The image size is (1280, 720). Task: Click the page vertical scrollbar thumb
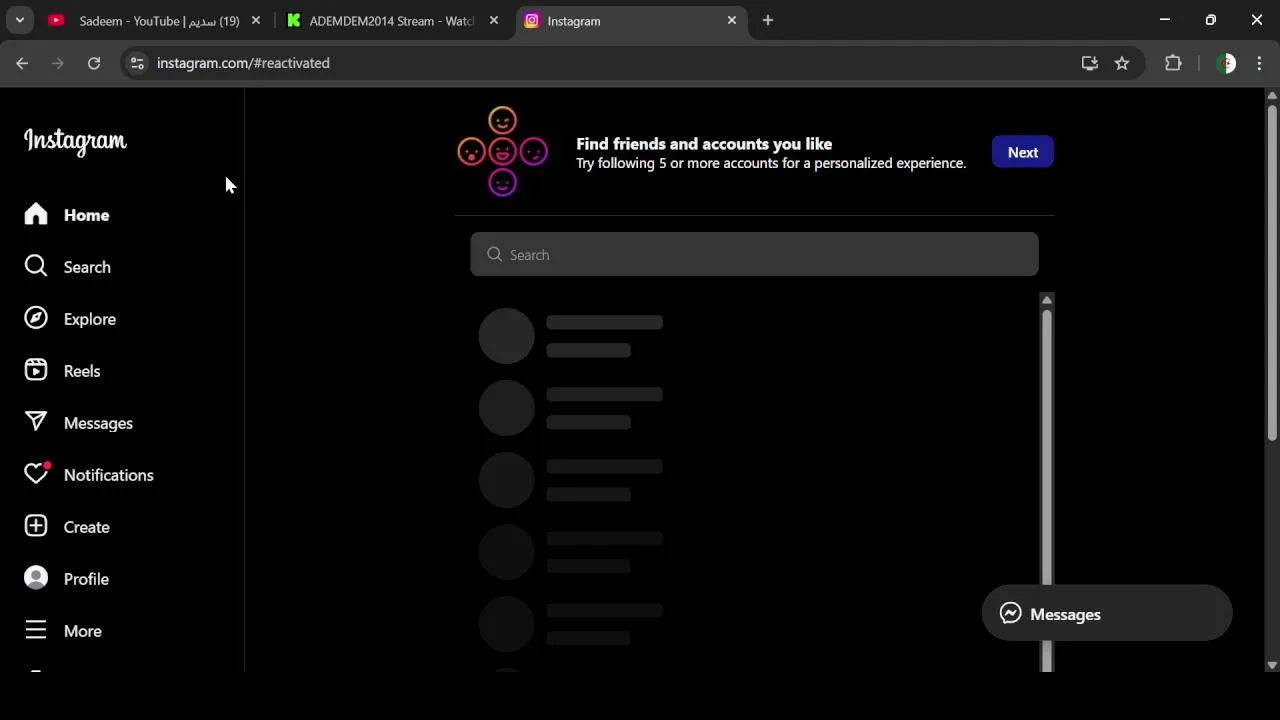click(x=1272, y=271)
